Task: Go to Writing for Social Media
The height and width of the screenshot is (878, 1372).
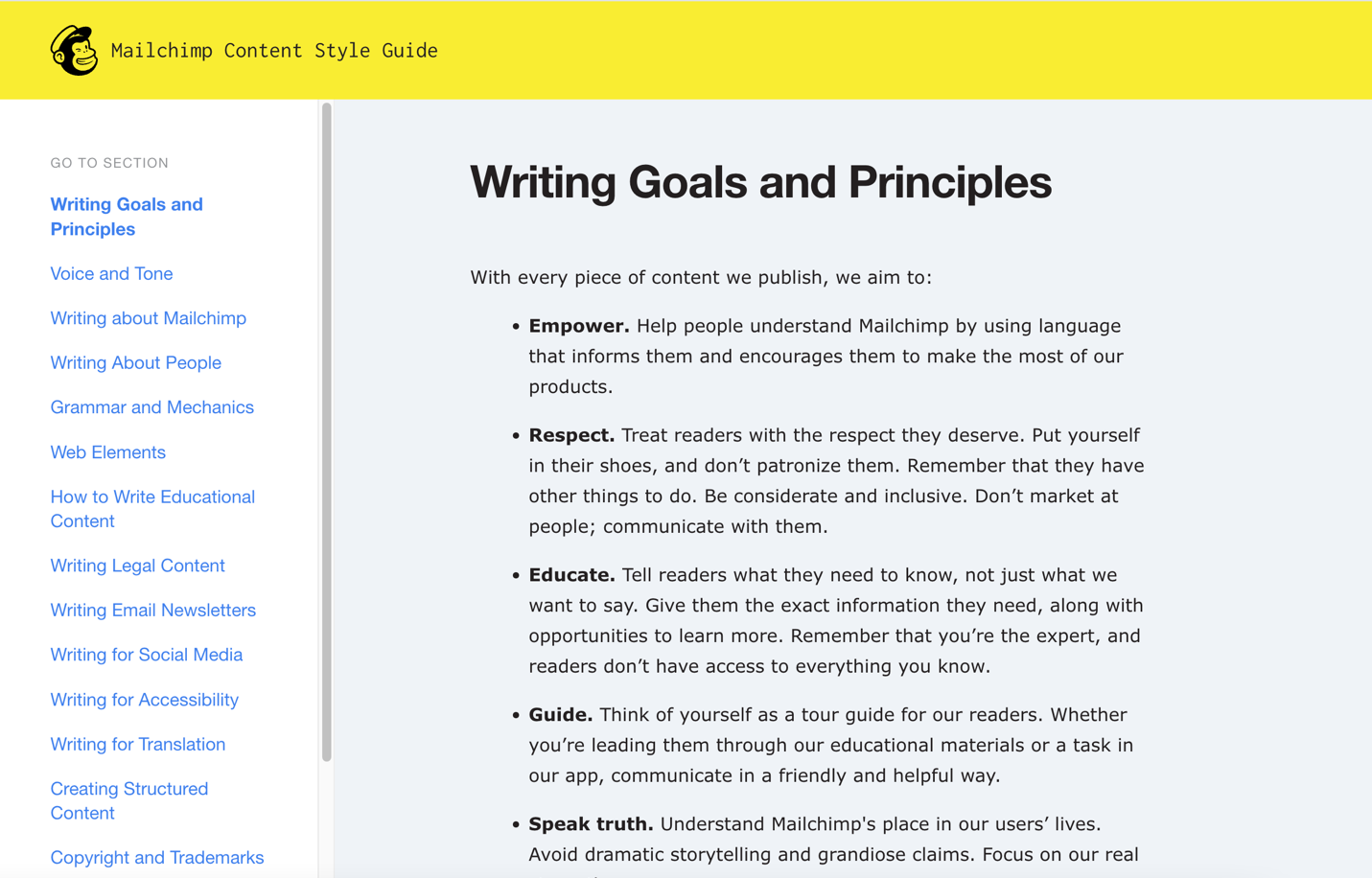Action: click(146, 654)
